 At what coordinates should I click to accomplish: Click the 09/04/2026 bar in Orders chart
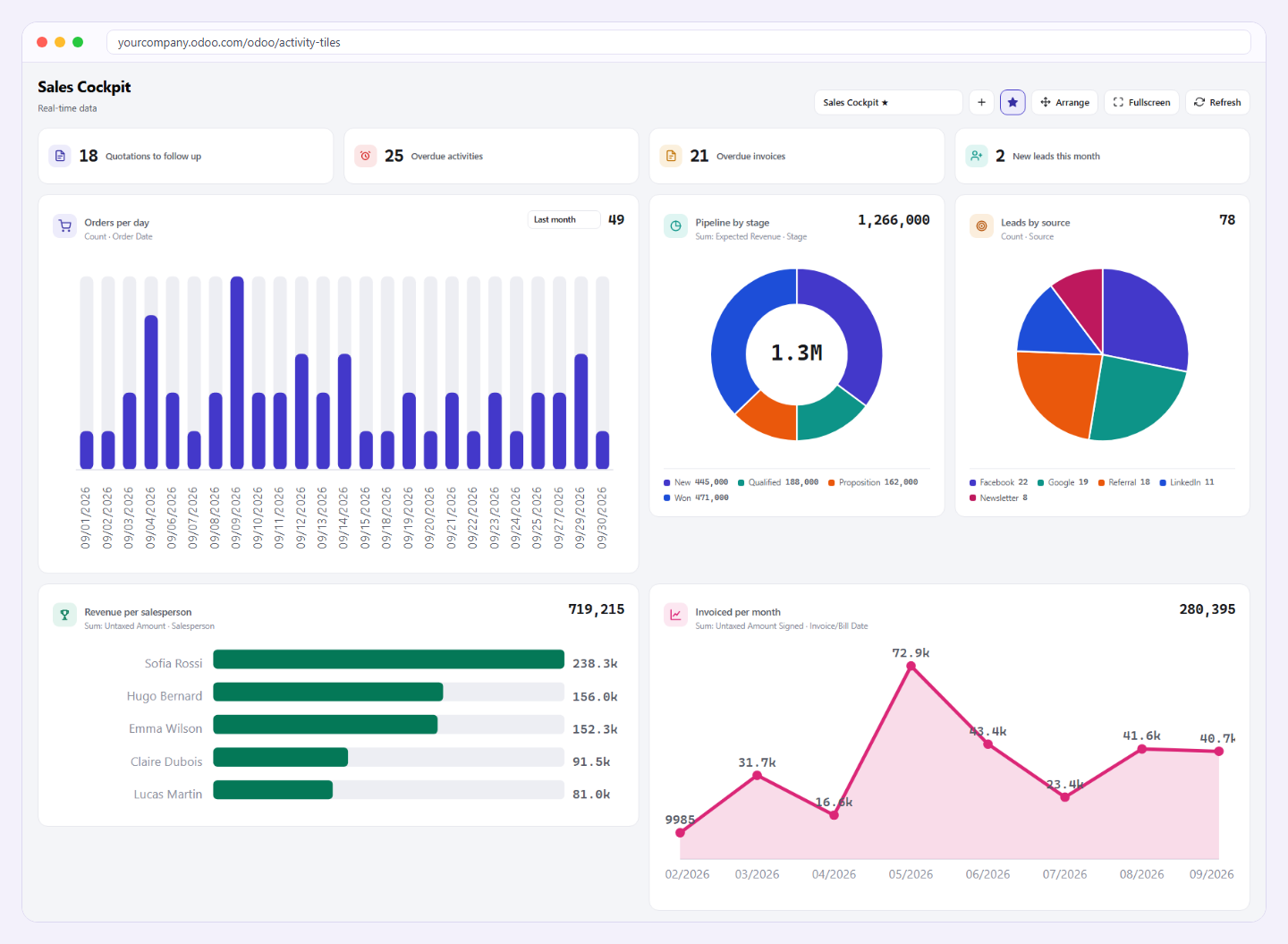151,392
